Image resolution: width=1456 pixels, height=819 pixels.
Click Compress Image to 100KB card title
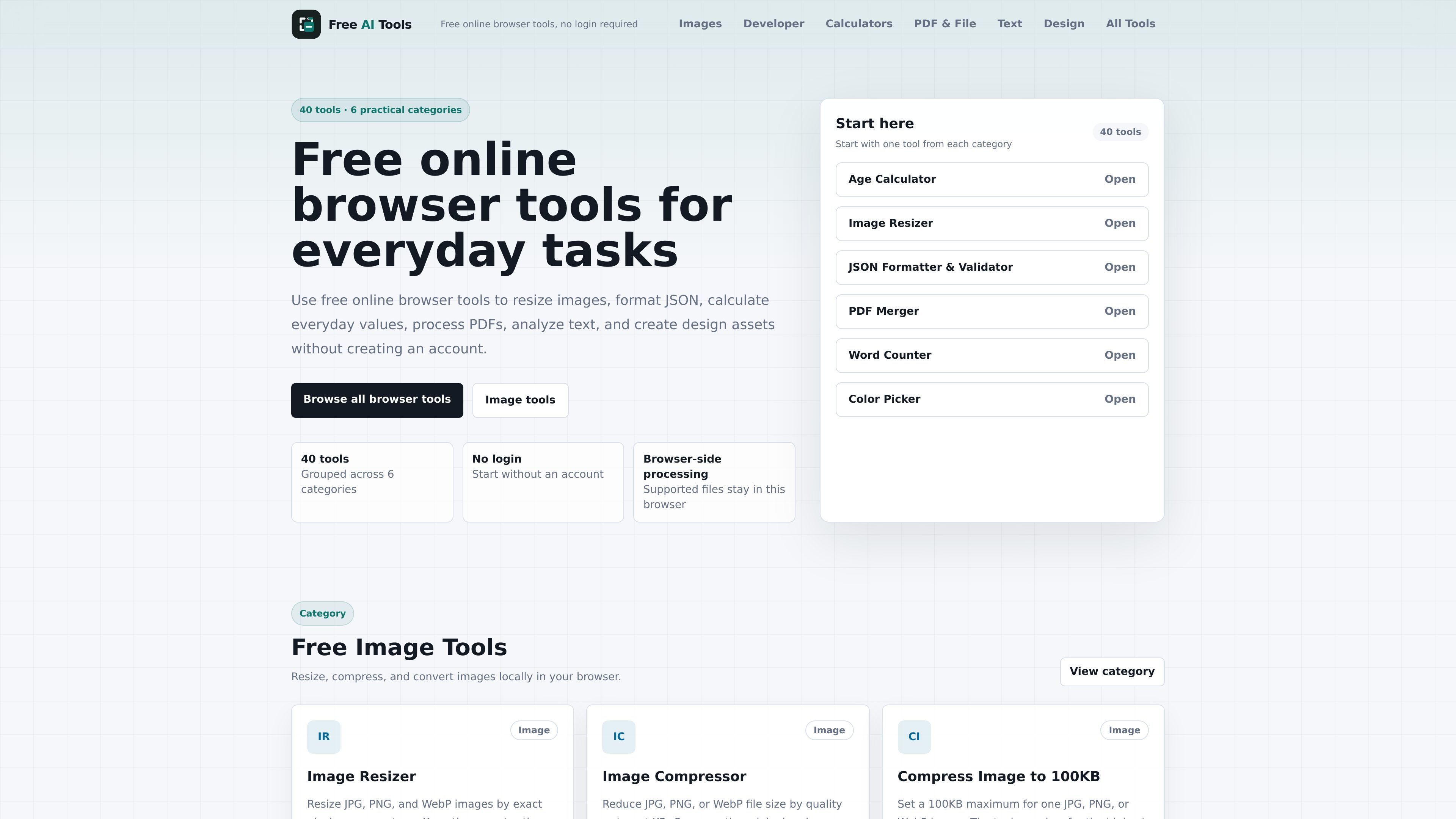998,777
